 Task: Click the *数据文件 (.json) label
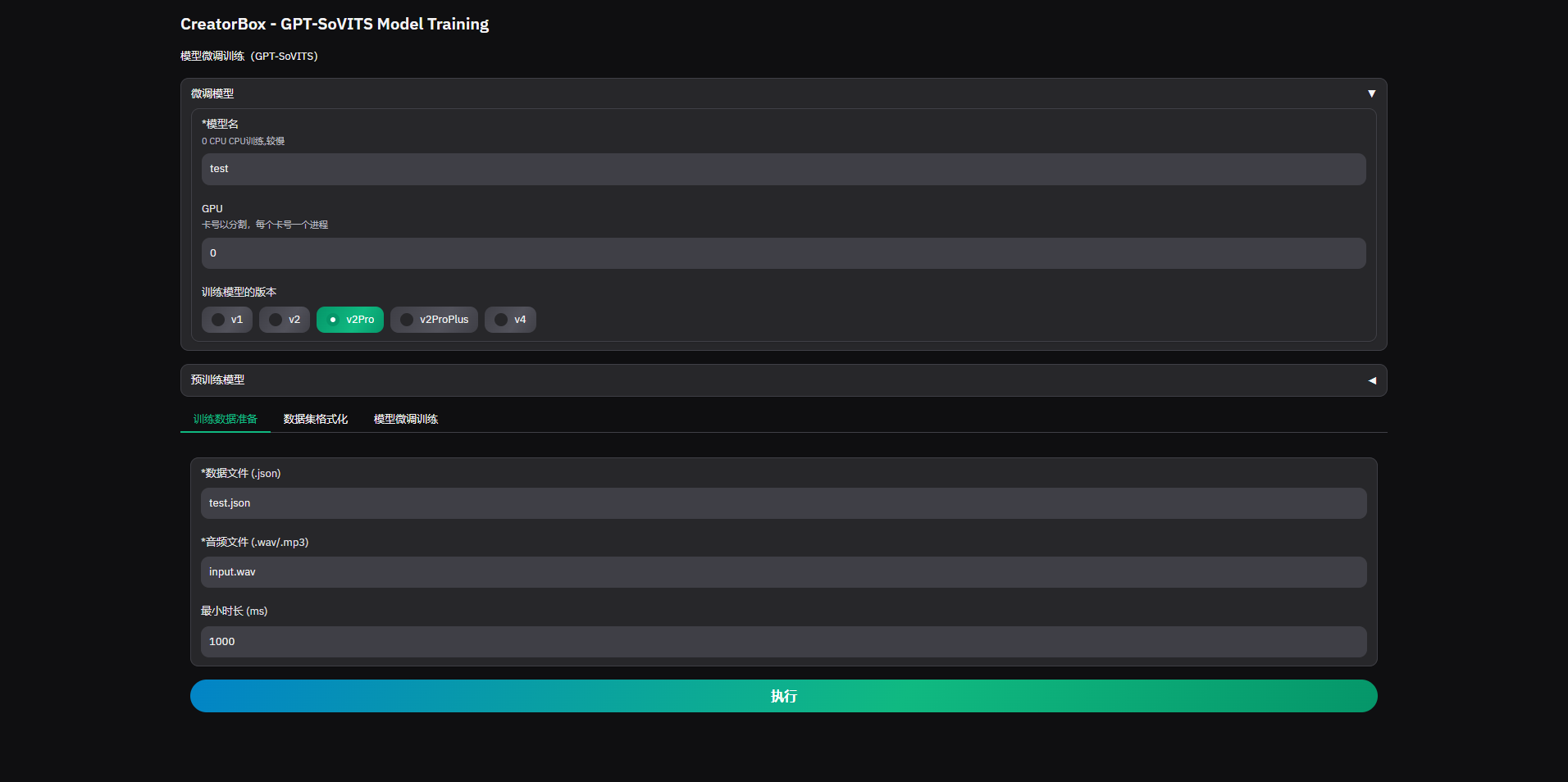[x=241, y=473]
